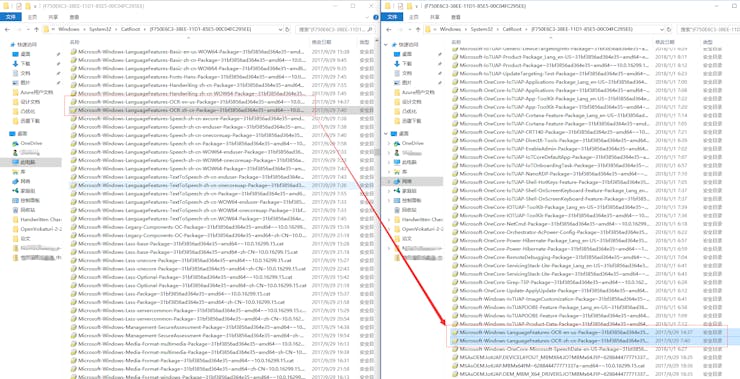Viewport: 740px width, 379px height.
Task: Go back in the right Explorer window
Action: point(388,29)
